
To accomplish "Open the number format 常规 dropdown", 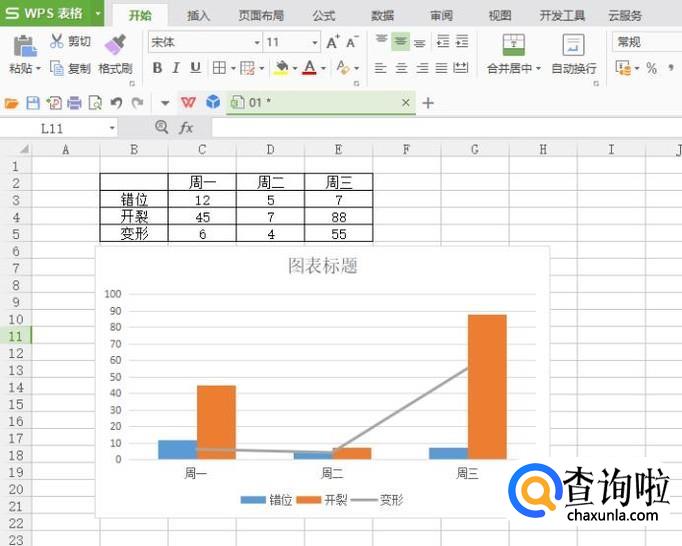I will point(647,42).
